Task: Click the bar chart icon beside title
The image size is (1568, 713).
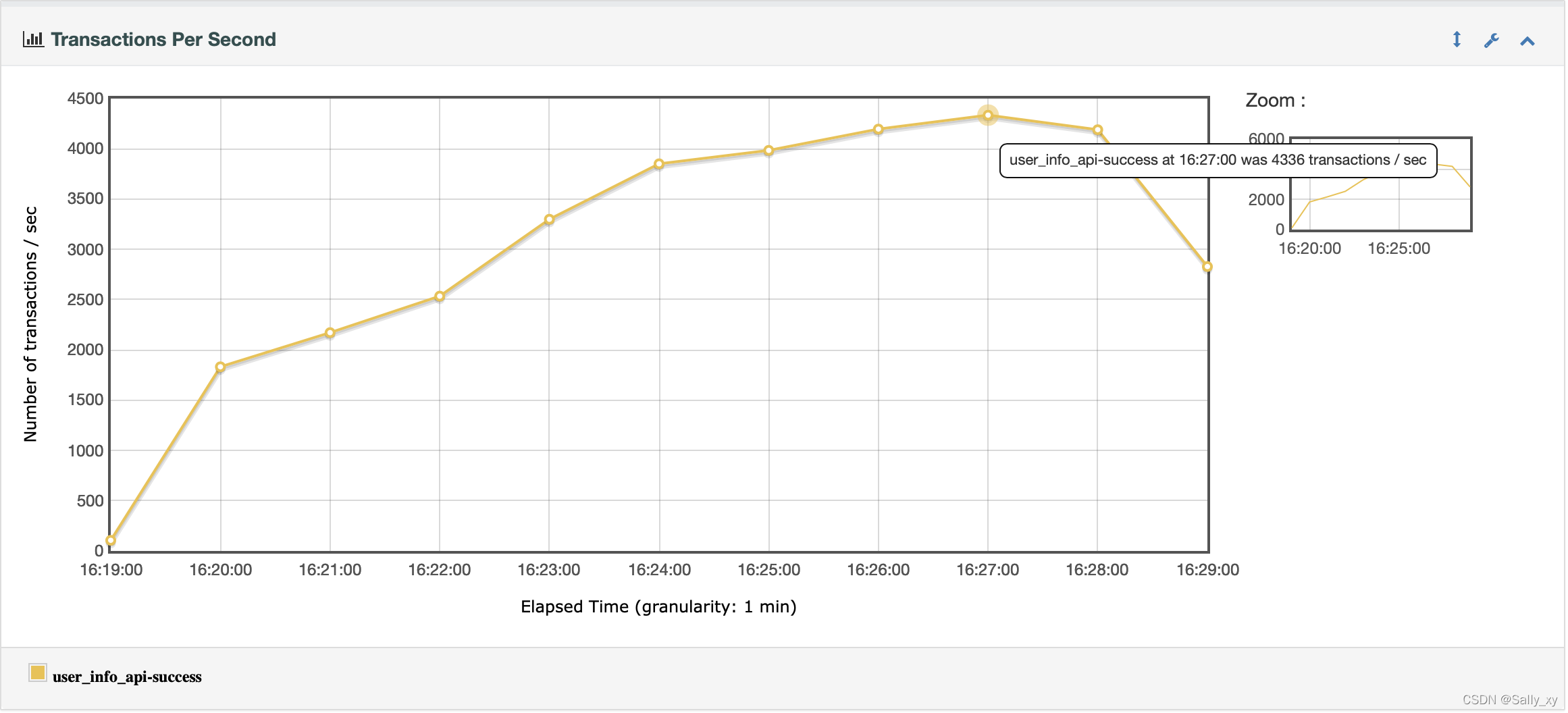Action: pos(33,39)
